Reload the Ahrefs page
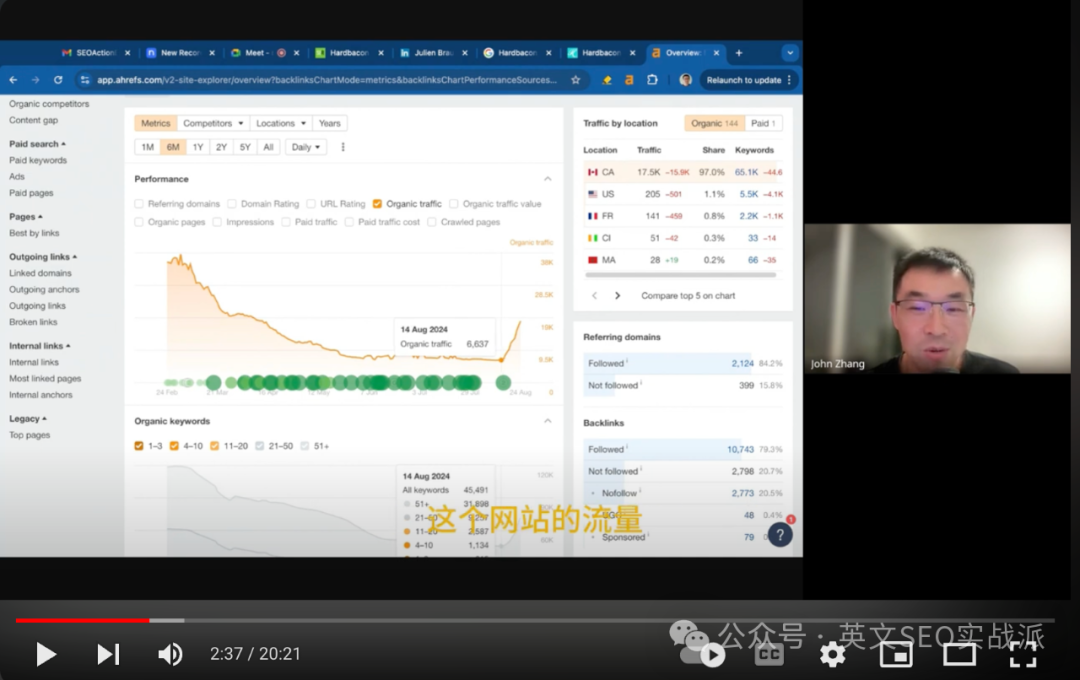This screenshot has width=1080, height=680. [x=58, y=80]
